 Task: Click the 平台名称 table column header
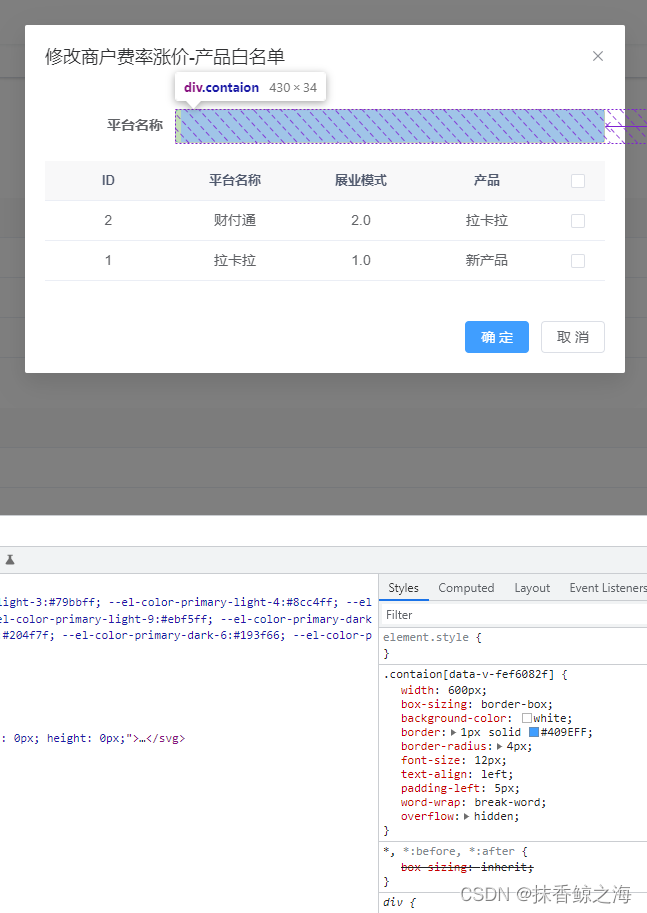(x=235, y=181)
